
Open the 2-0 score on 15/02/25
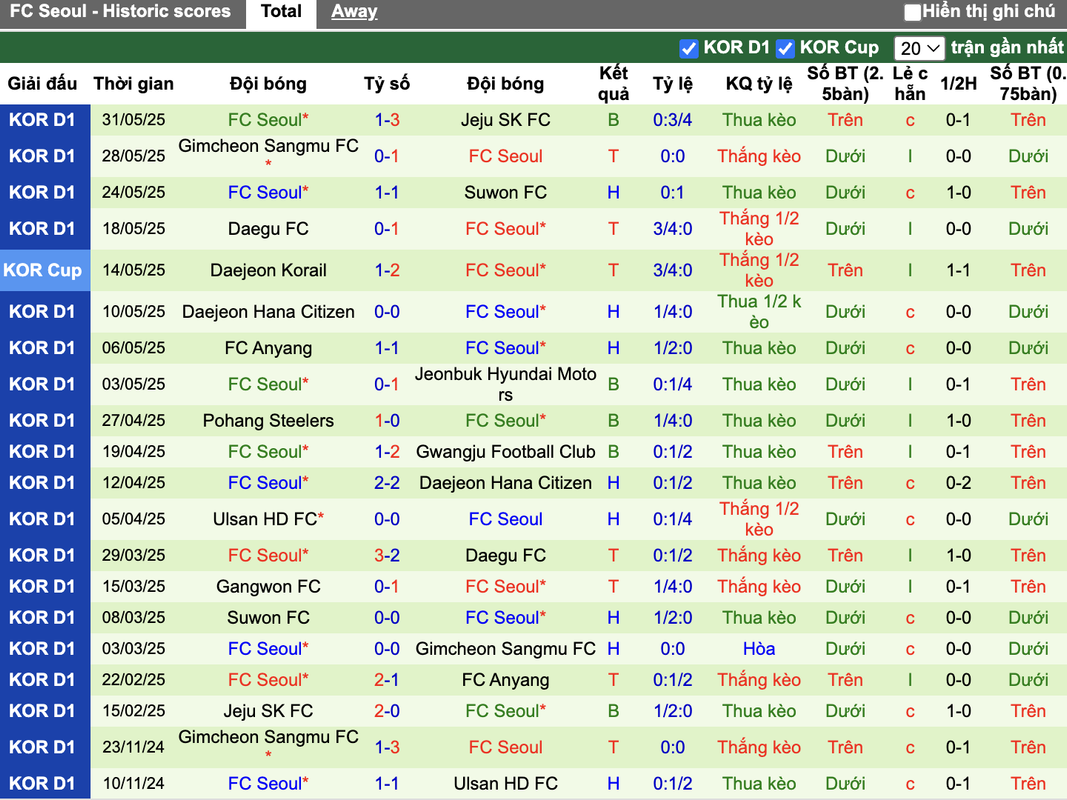(387, 712)
